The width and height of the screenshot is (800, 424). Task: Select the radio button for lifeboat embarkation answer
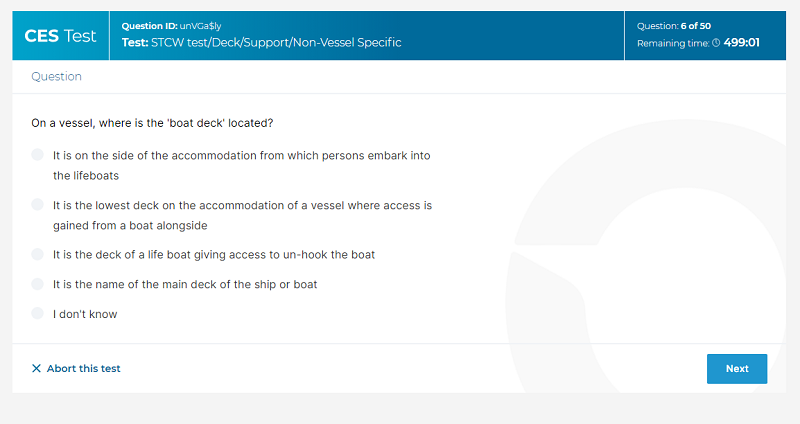pyautogui.click(x=37, y=155)
